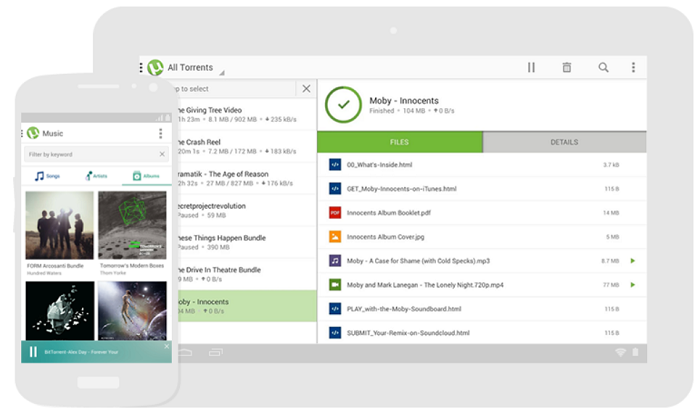Image resolution: width=700 pixels, height=417 pixels.
Task: Pause torrents using tablet toolbar pause icon
Action: click(531, 67)
